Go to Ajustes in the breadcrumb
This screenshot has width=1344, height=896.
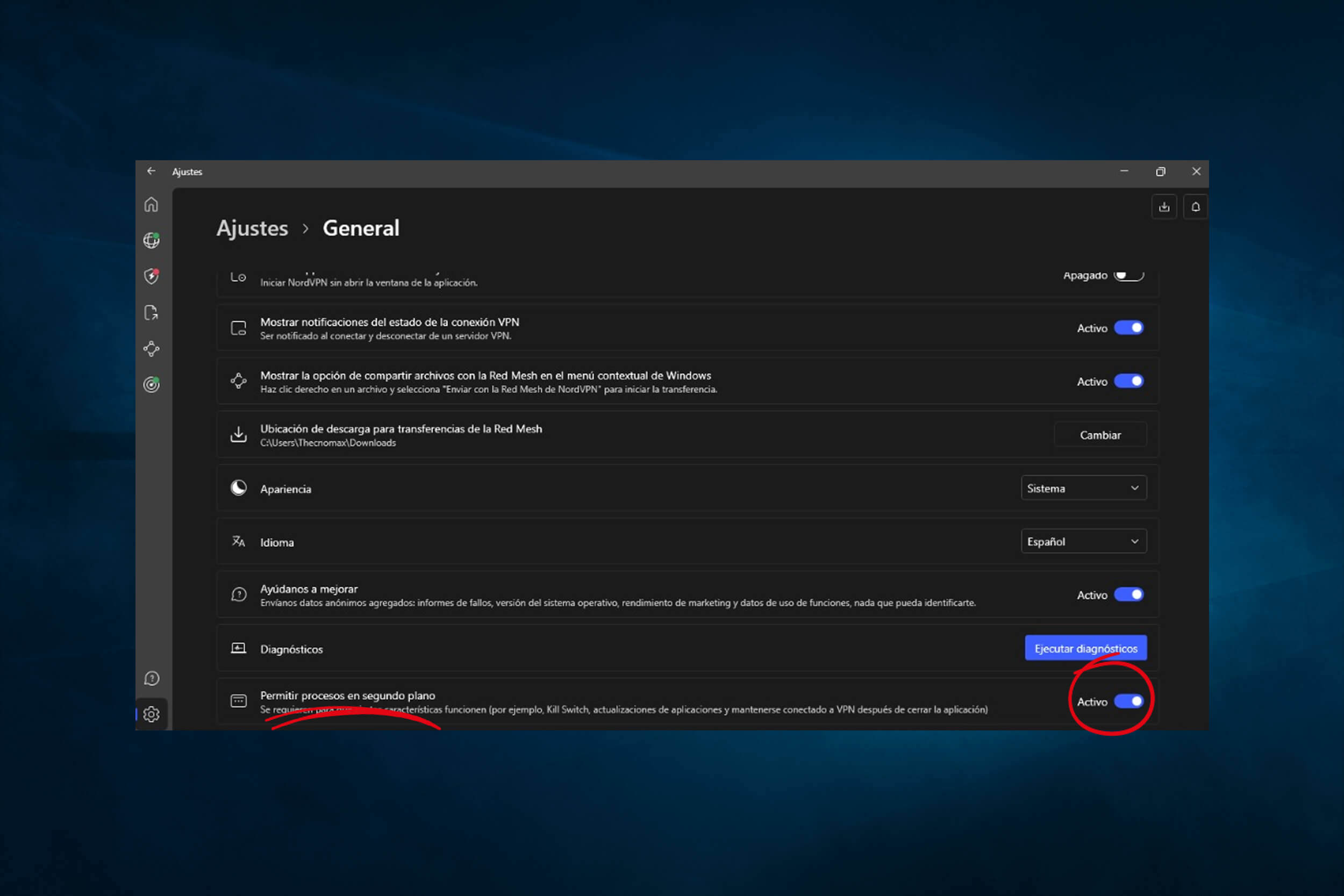[252, 228]
